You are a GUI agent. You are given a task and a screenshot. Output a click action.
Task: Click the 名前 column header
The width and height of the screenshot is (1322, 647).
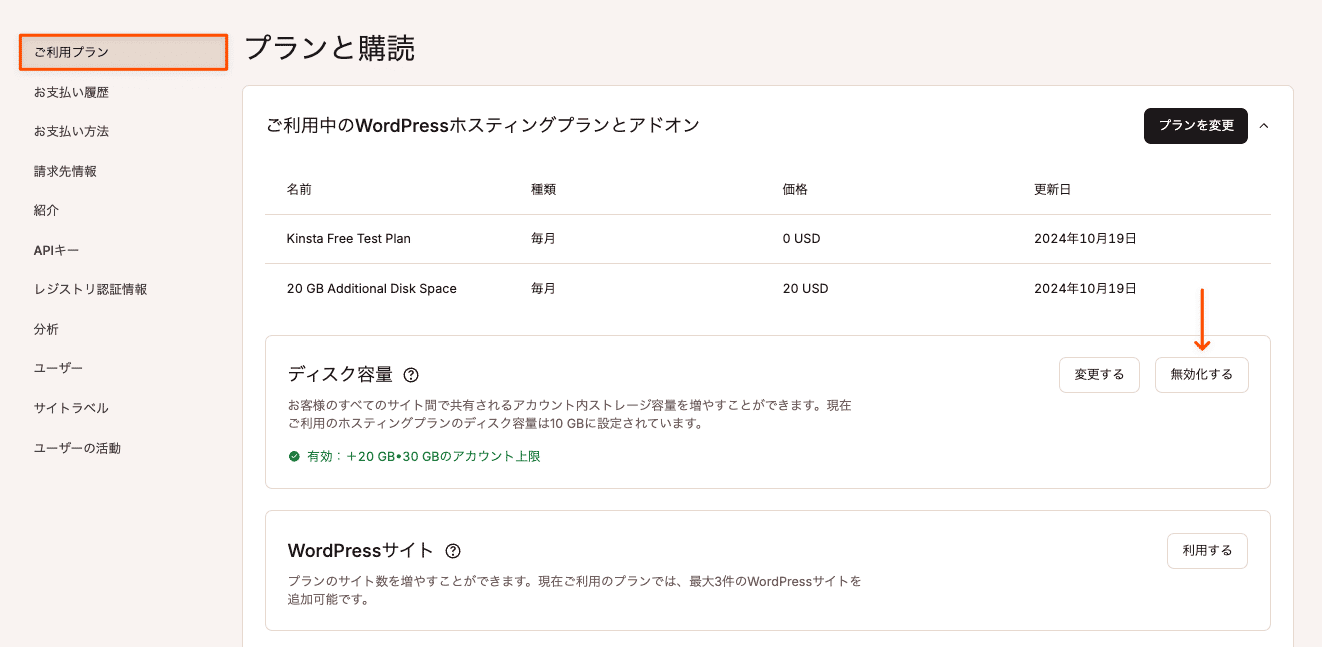point(299,190)
